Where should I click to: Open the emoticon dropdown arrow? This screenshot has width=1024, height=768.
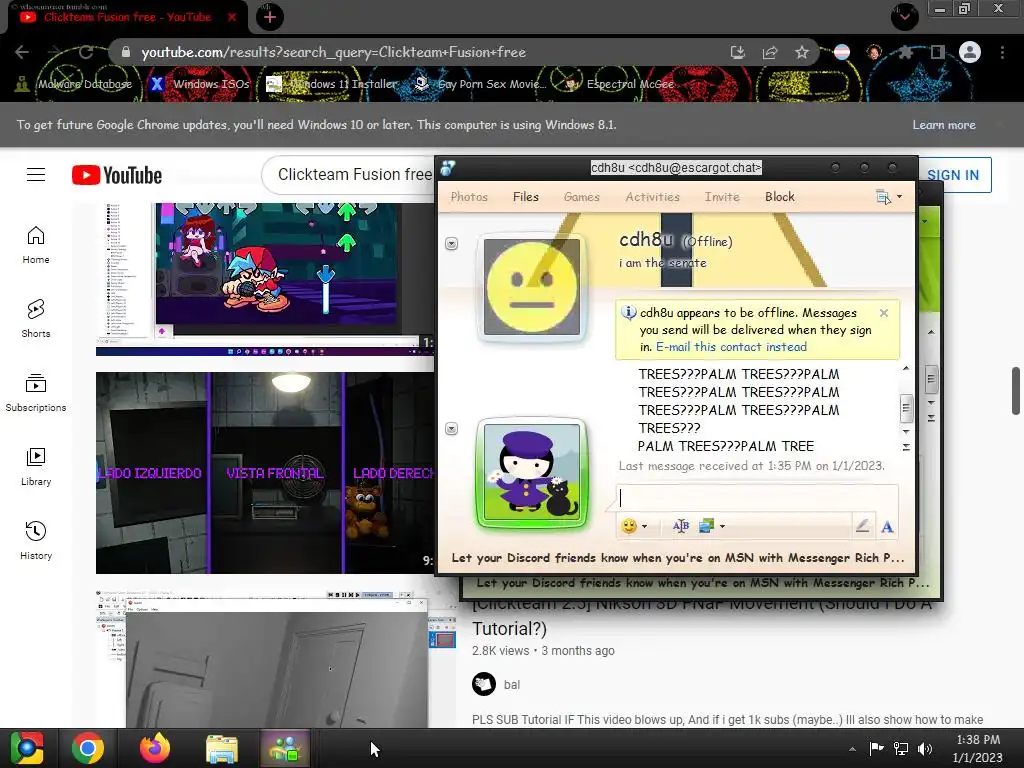click(x=645, y=526)
